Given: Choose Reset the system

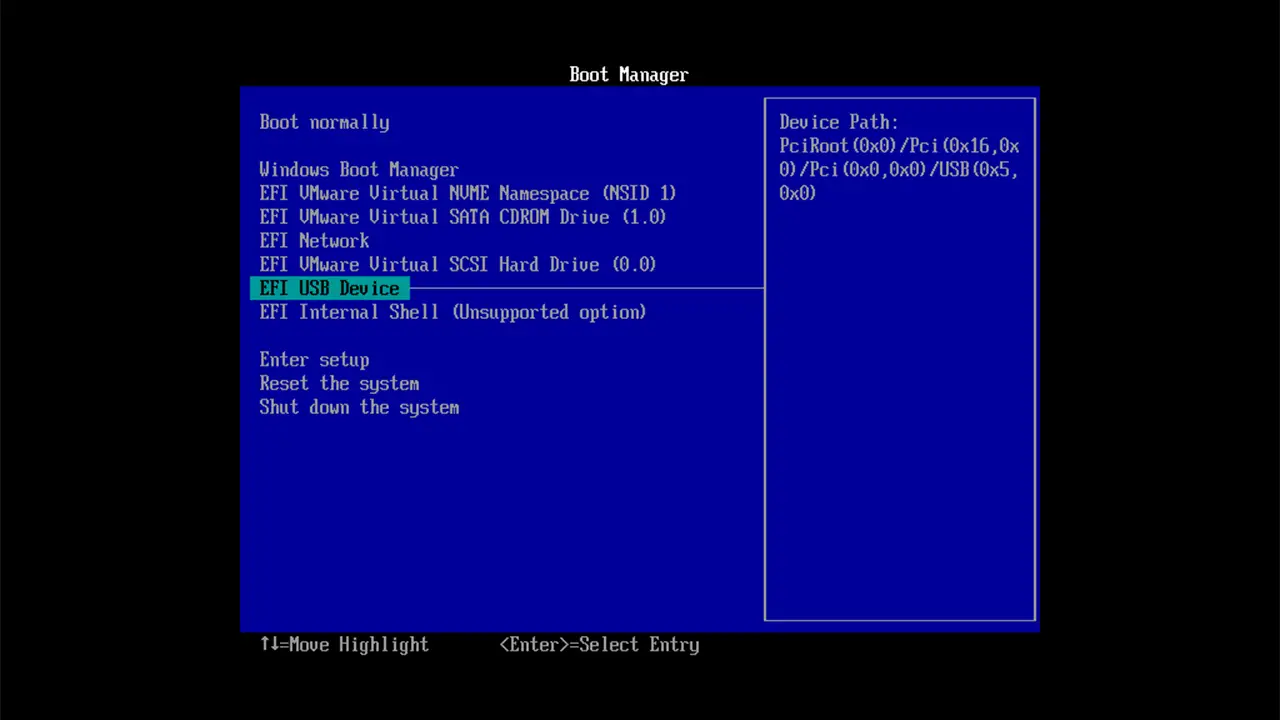Looking at the screenshot, I should tap(339, 384).
